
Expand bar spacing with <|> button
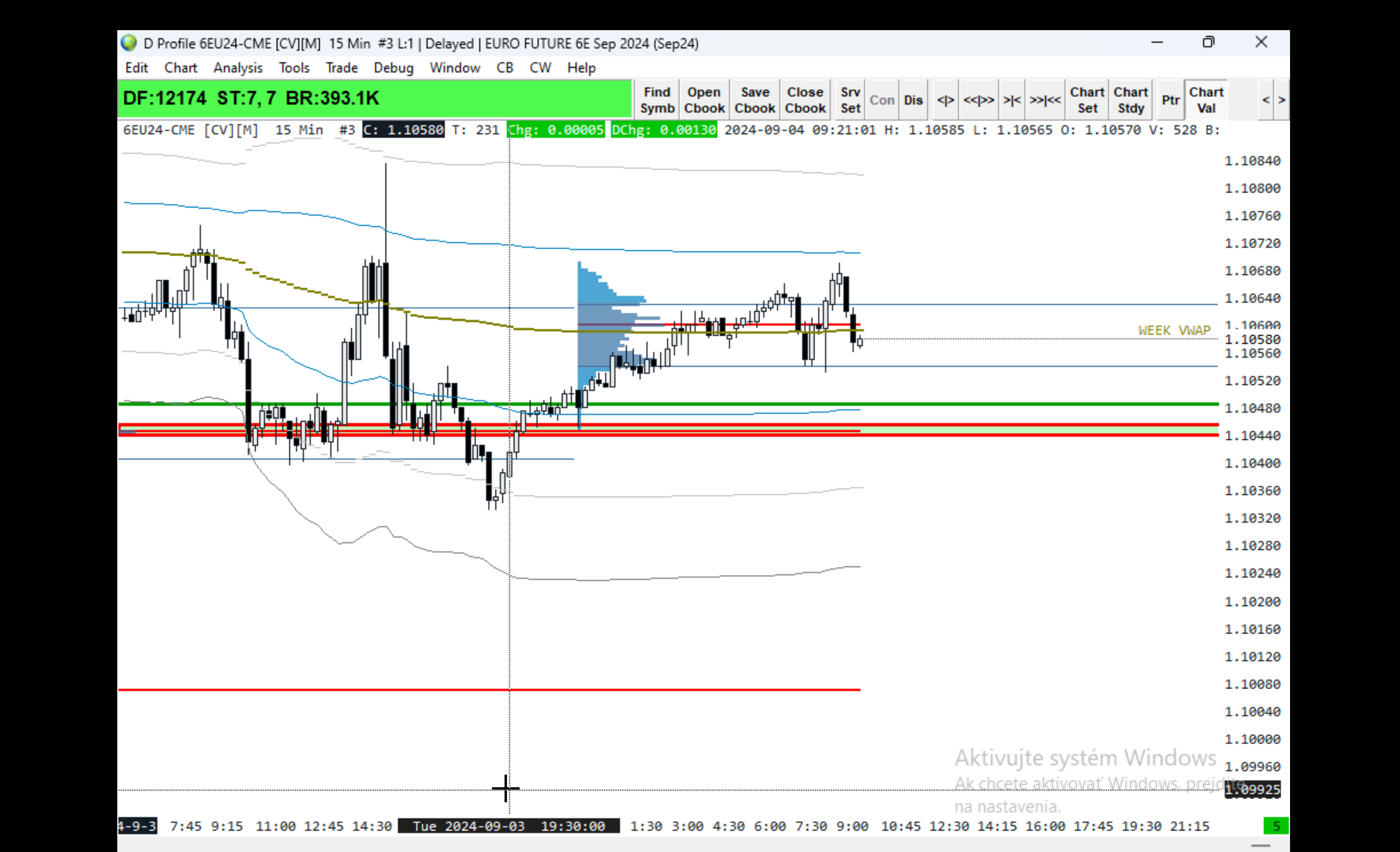pyautogui.click(x=946, y=100)
